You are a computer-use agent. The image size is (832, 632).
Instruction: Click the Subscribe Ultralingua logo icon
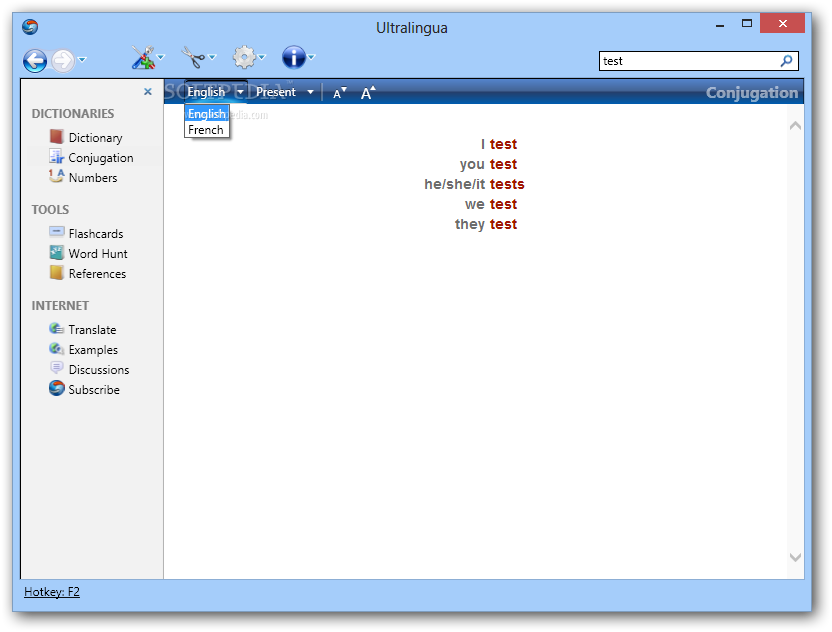pos(56,388)
